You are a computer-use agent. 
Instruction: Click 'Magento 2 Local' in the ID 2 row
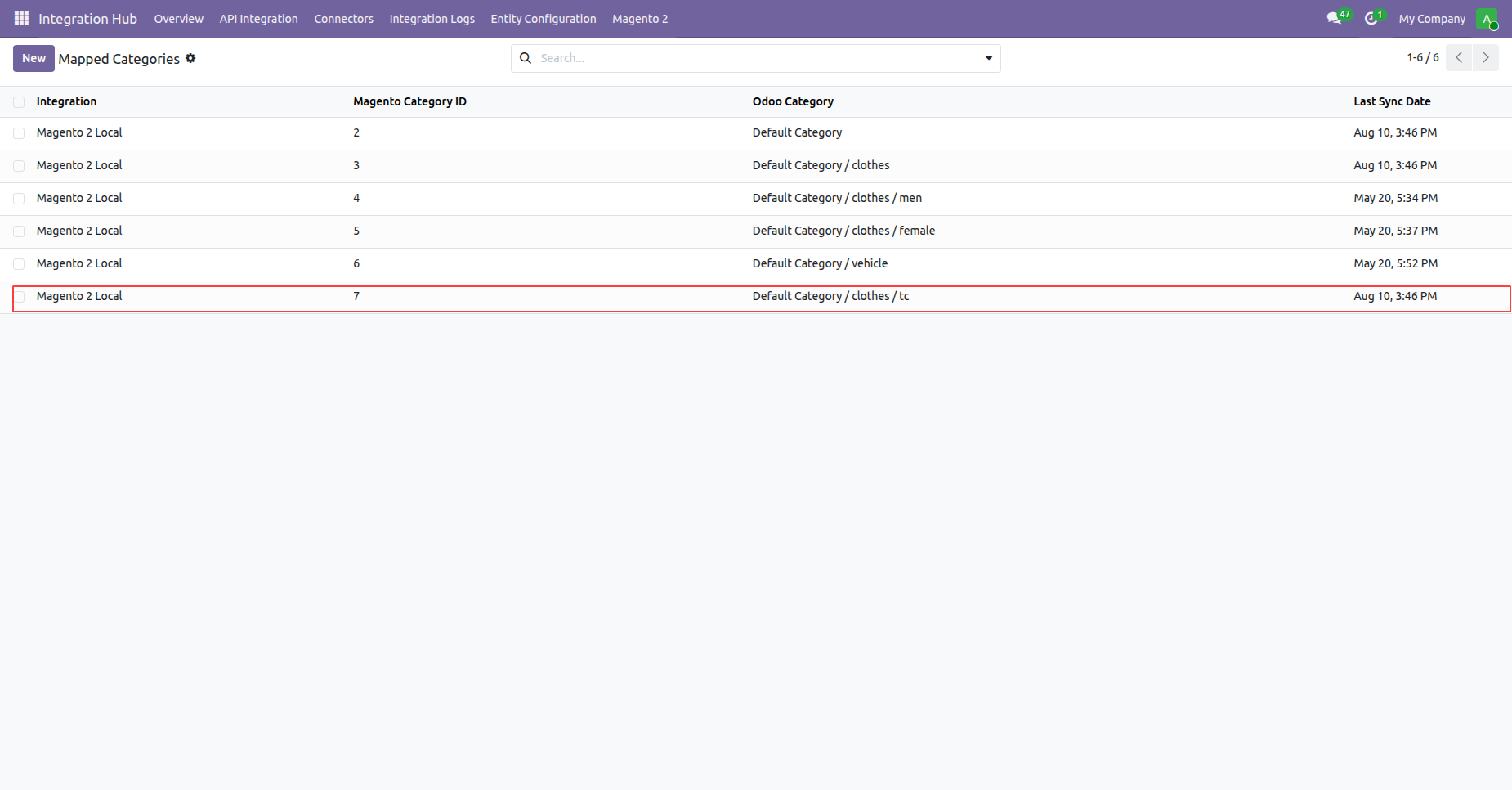coord(79,132)
